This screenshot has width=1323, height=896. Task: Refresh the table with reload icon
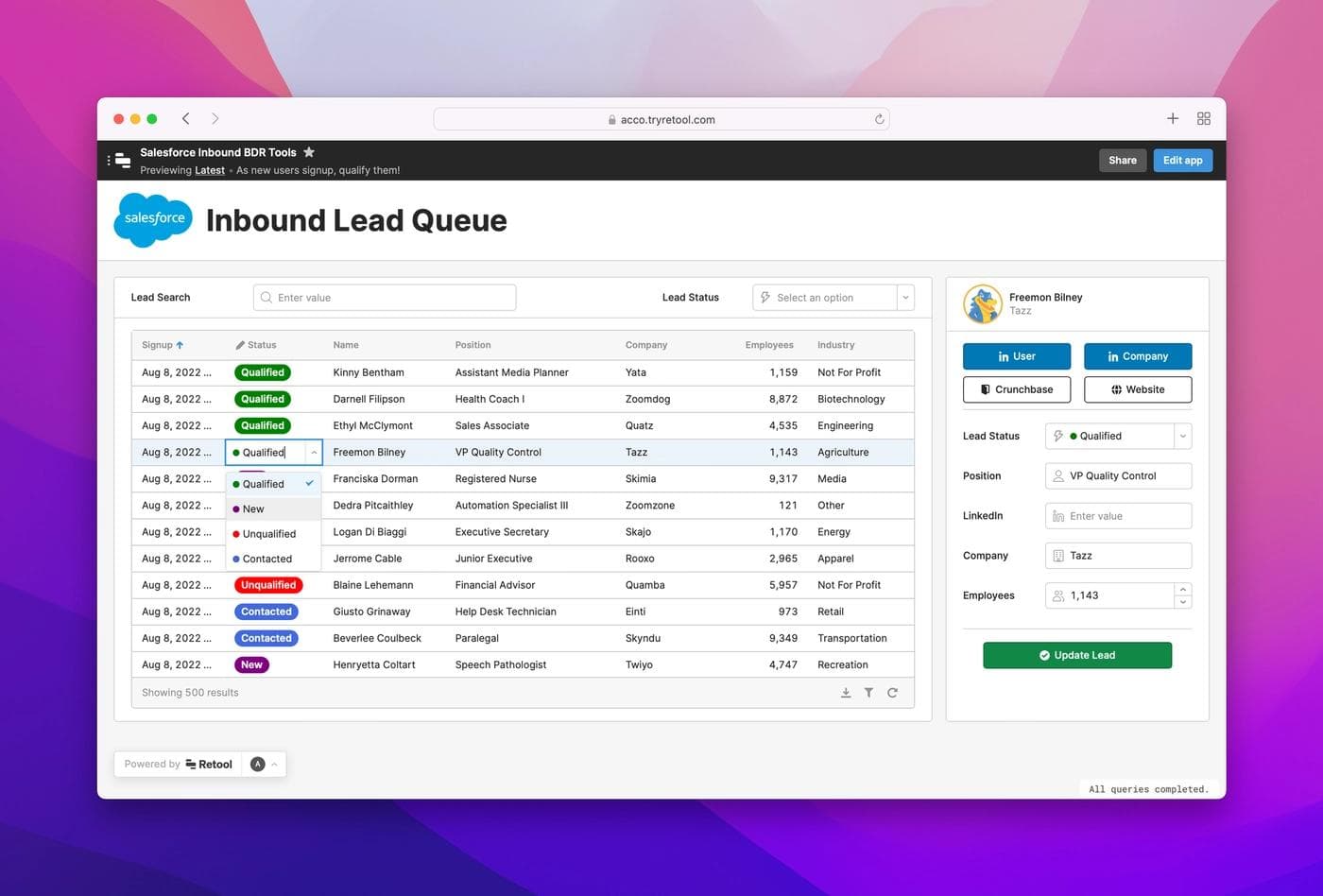892,693
